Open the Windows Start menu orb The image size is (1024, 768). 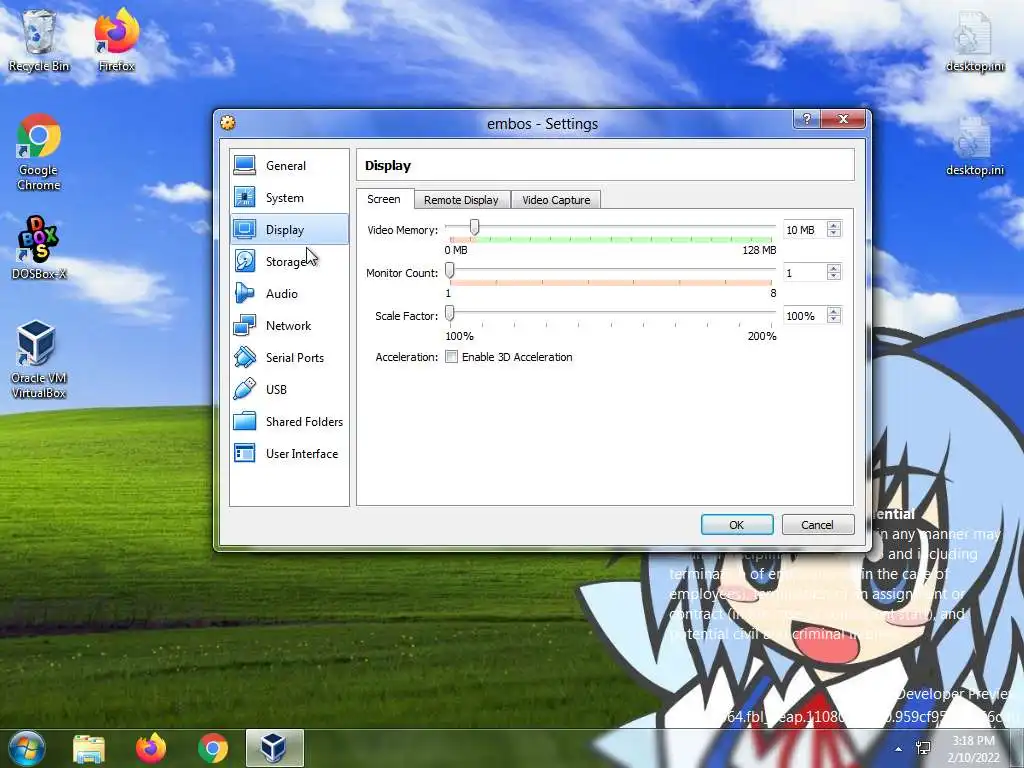[x=26, y=748]
